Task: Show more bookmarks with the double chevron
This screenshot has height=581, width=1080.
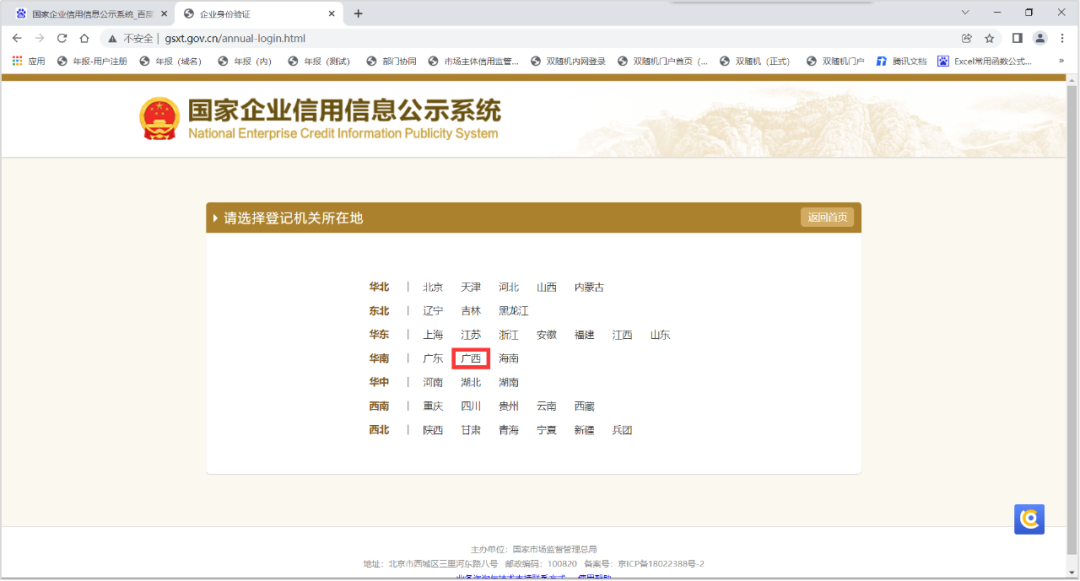Action: [1061, 61]
